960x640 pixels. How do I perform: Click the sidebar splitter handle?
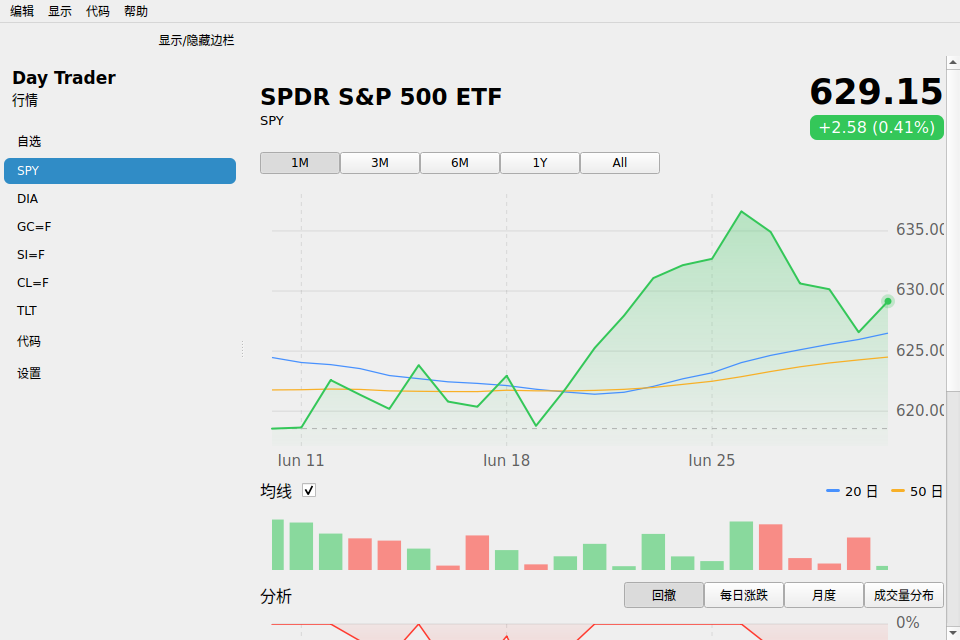242,348
